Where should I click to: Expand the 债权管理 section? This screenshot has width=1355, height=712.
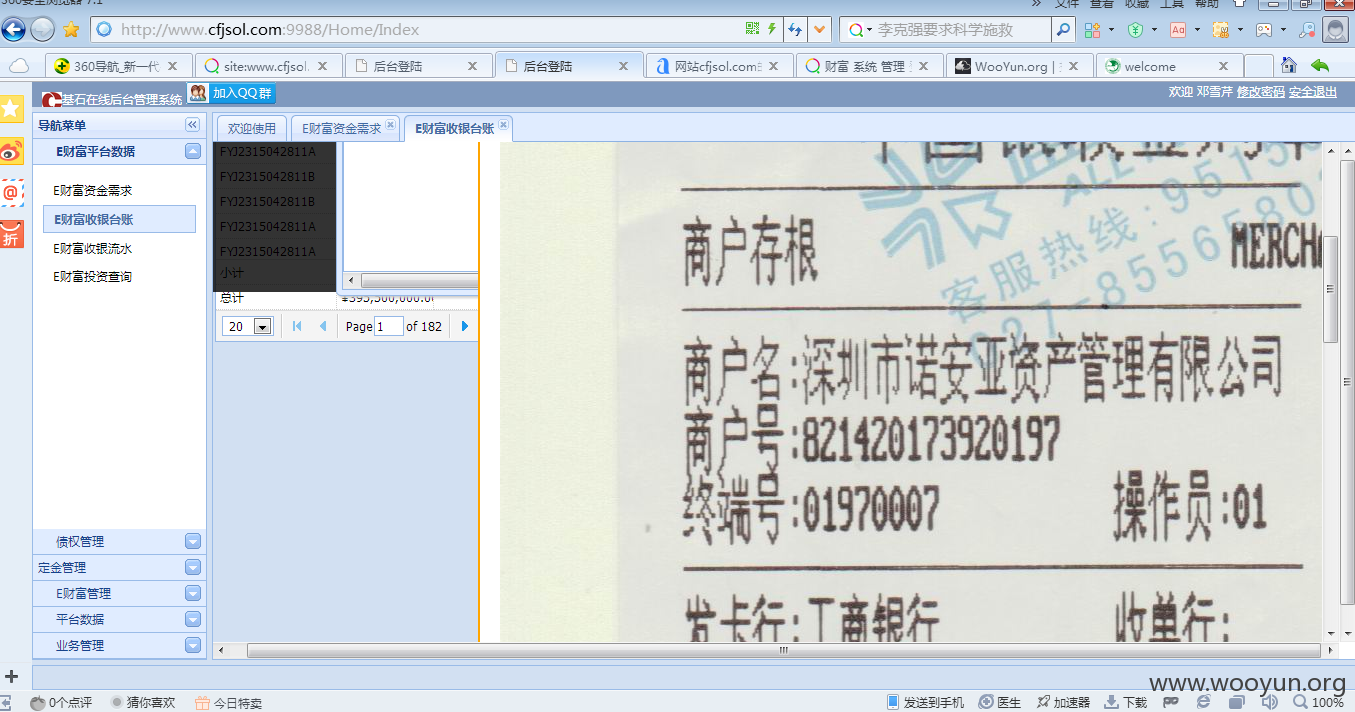(193, 542)
